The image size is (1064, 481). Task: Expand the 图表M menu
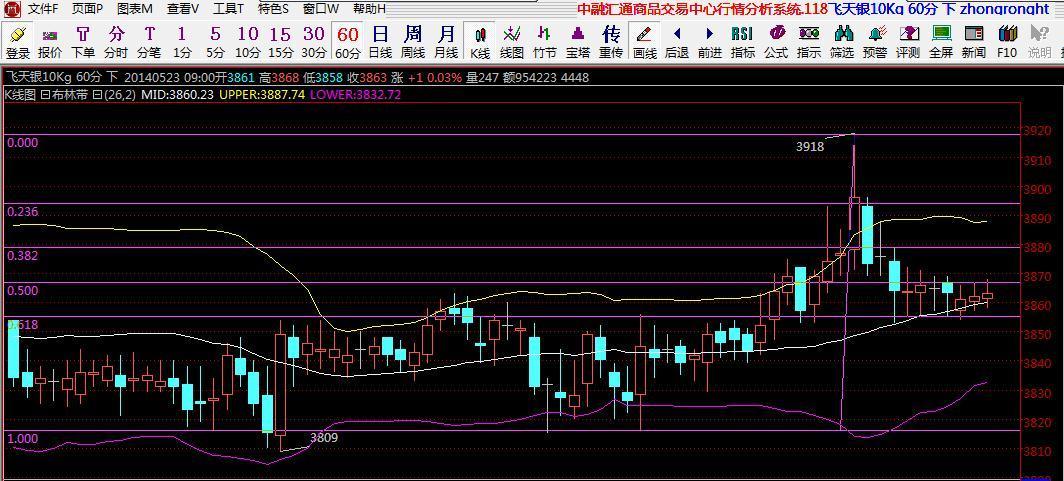135,8
